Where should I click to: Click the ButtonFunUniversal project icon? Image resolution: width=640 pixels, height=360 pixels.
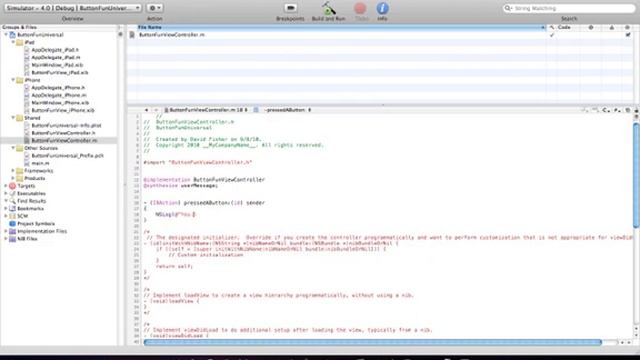click(x=13, y=35)
